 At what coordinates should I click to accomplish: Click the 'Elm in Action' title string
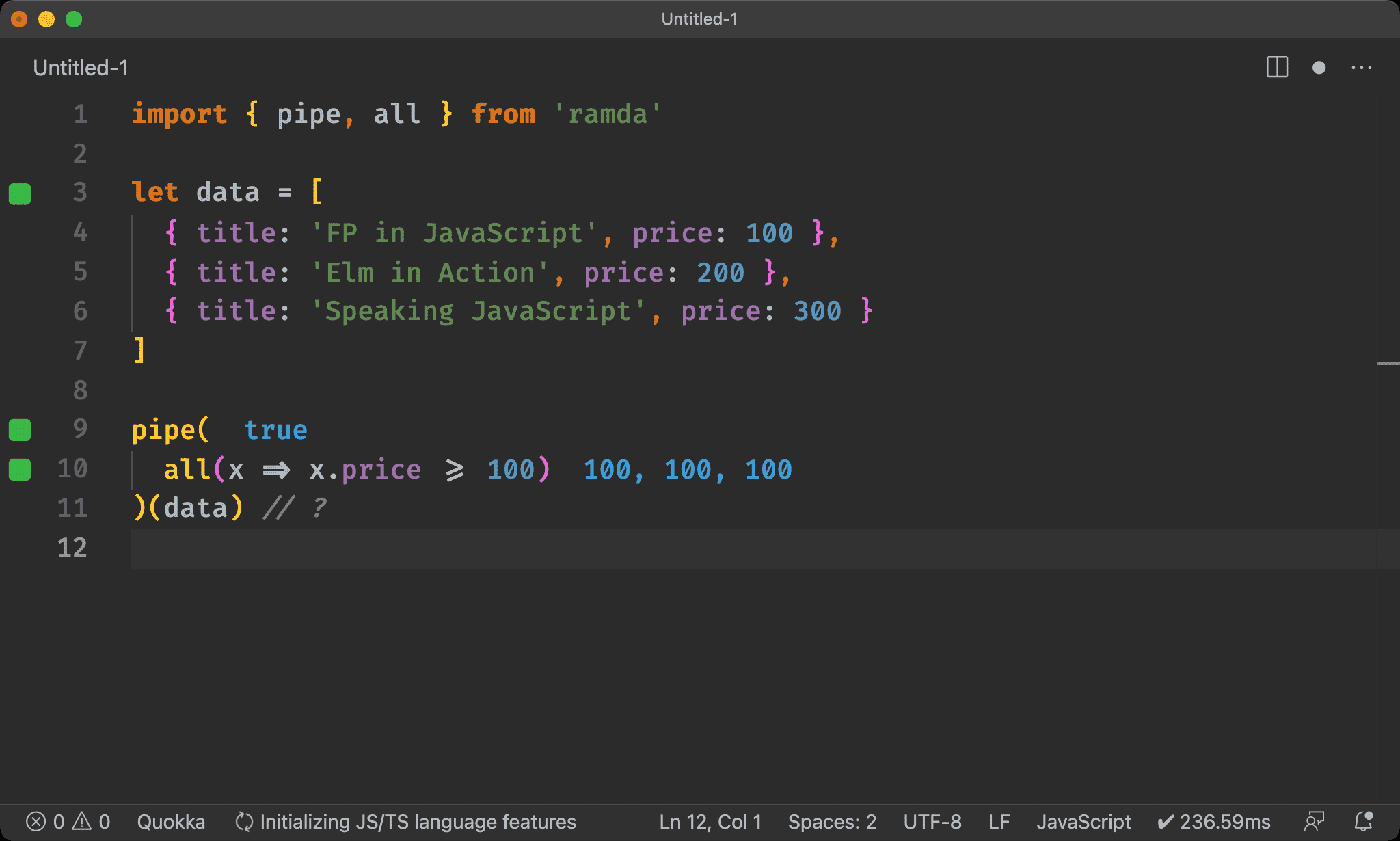click(430, 273)
